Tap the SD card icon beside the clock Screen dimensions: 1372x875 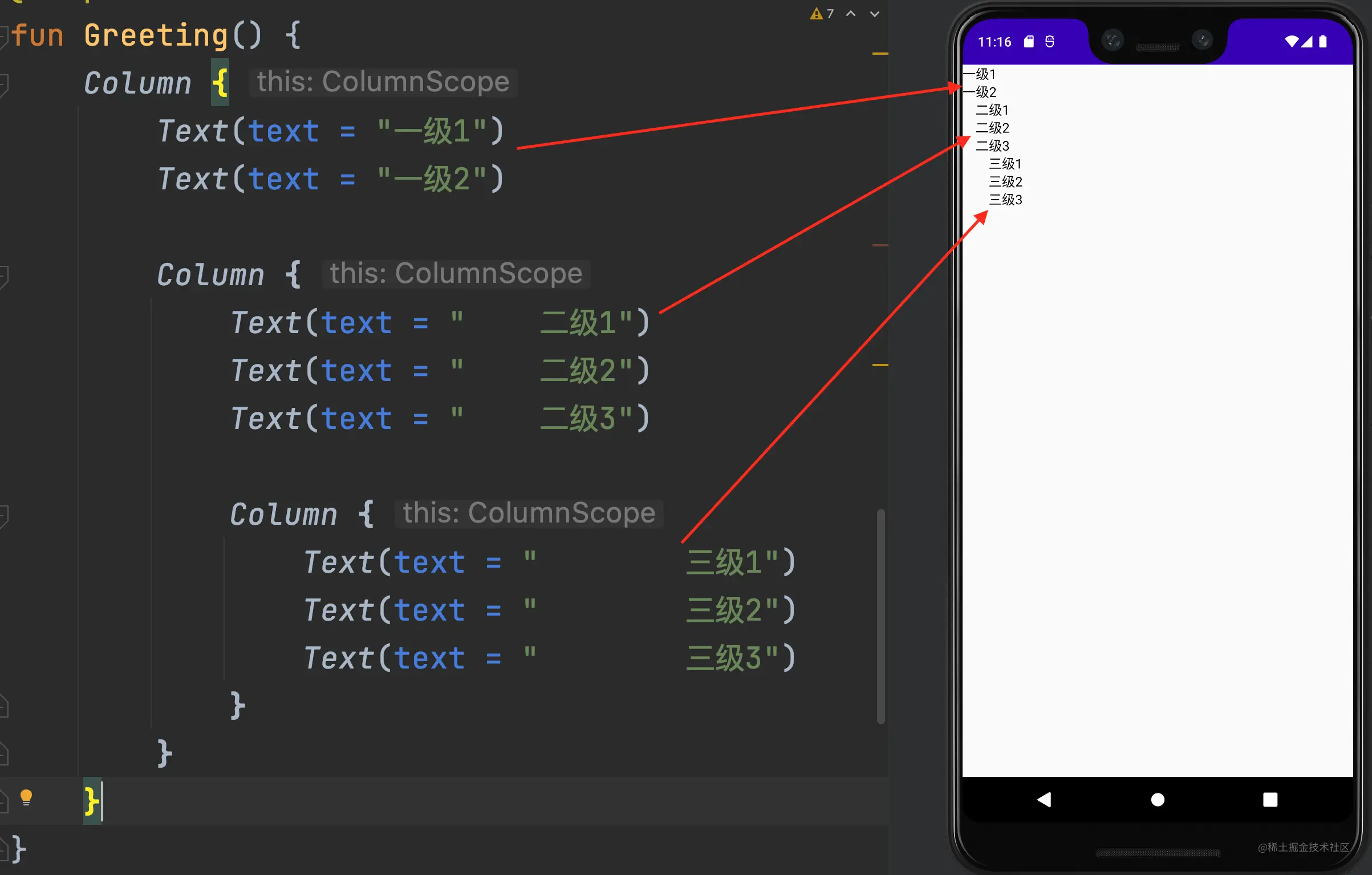tap(1029, 41)
